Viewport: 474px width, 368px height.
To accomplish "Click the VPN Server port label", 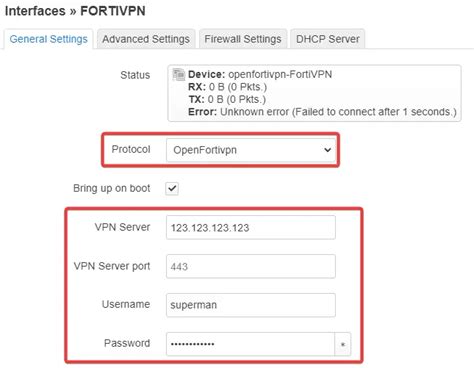I will 112,266.
